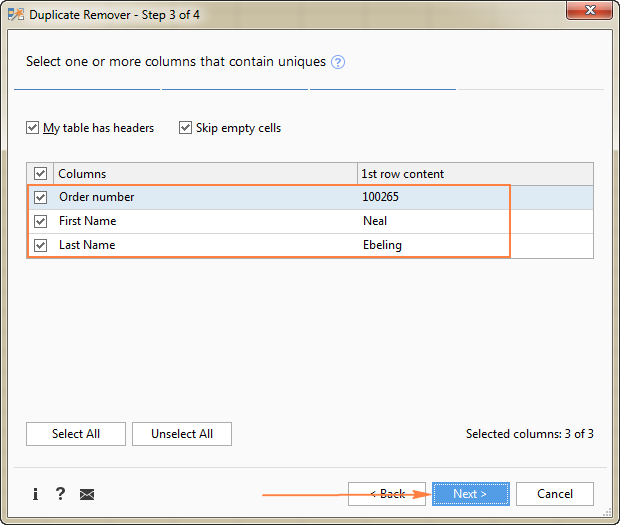Click the info icon at bottom left

[x=36, y=494]
